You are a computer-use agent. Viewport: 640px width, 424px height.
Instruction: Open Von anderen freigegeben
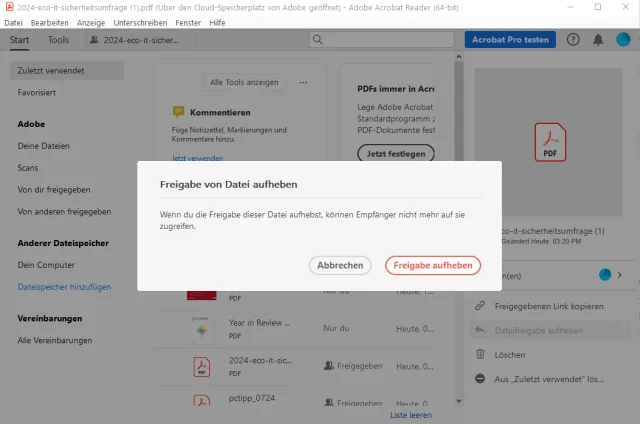click(x=64, y=212)
